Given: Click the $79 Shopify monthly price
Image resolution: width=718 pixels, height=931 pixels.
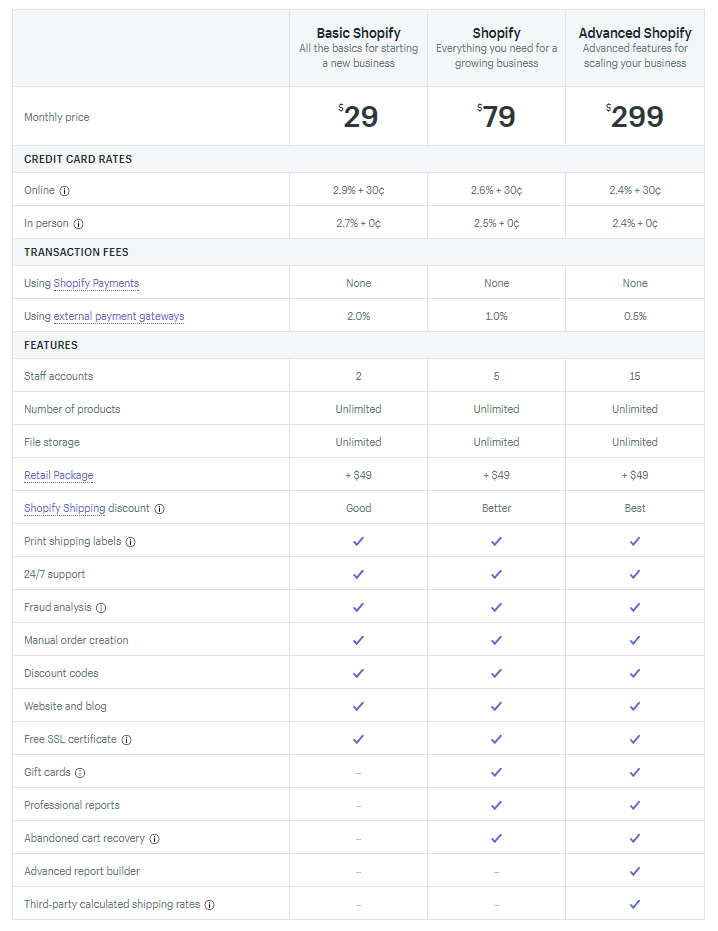Looking at the screenshot, I should click(x=496, y=116).
